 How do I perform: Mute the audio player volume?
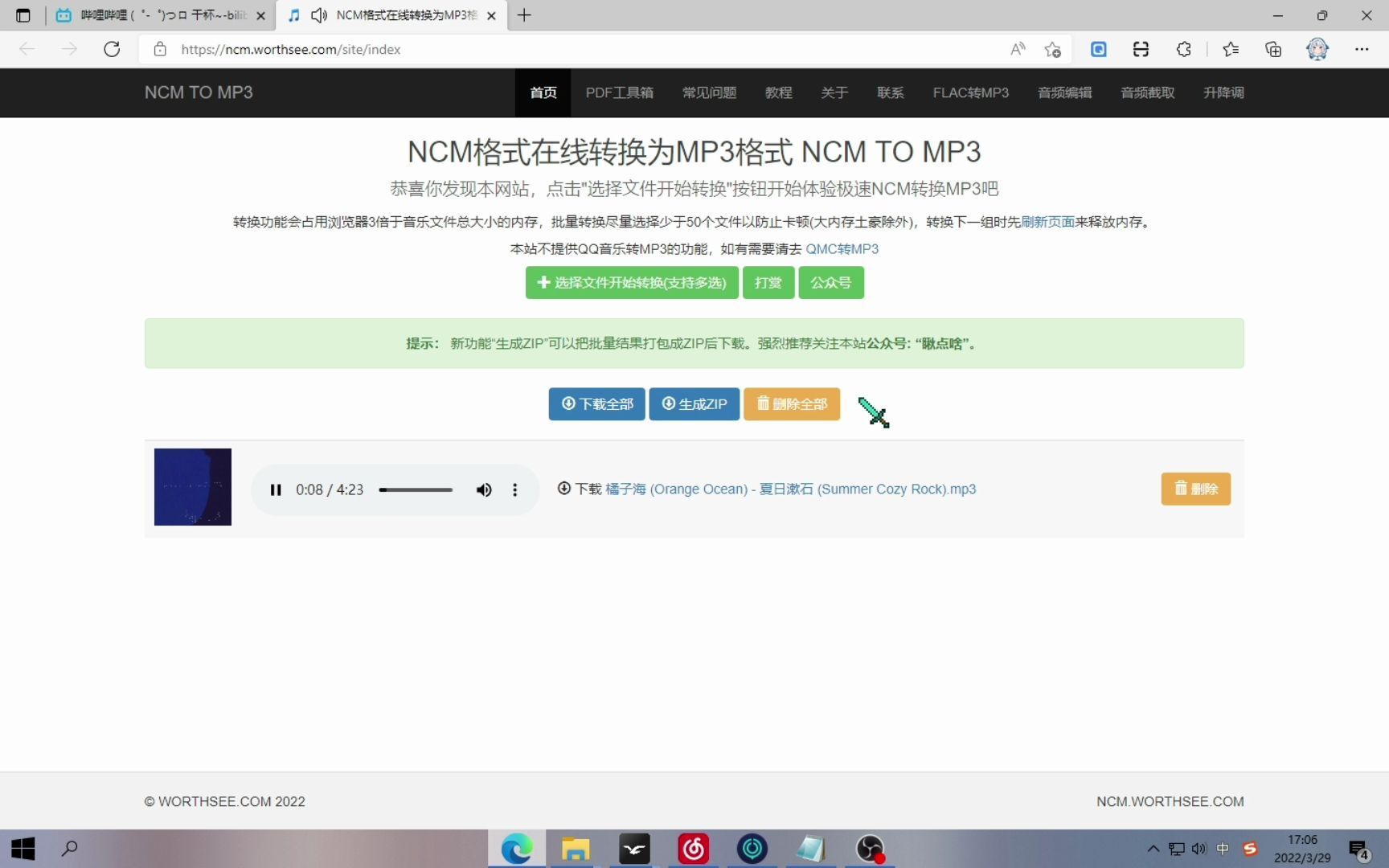484,489
